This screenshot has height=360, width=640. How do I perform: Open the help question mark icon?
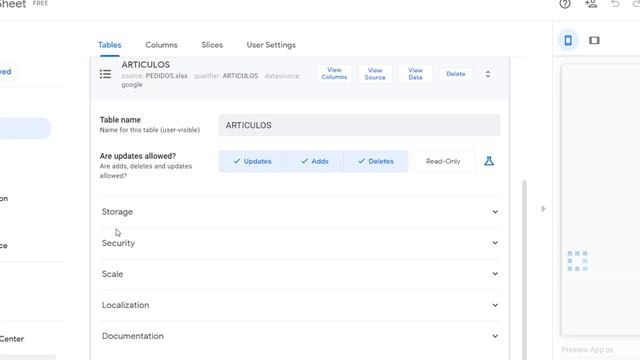565,4
